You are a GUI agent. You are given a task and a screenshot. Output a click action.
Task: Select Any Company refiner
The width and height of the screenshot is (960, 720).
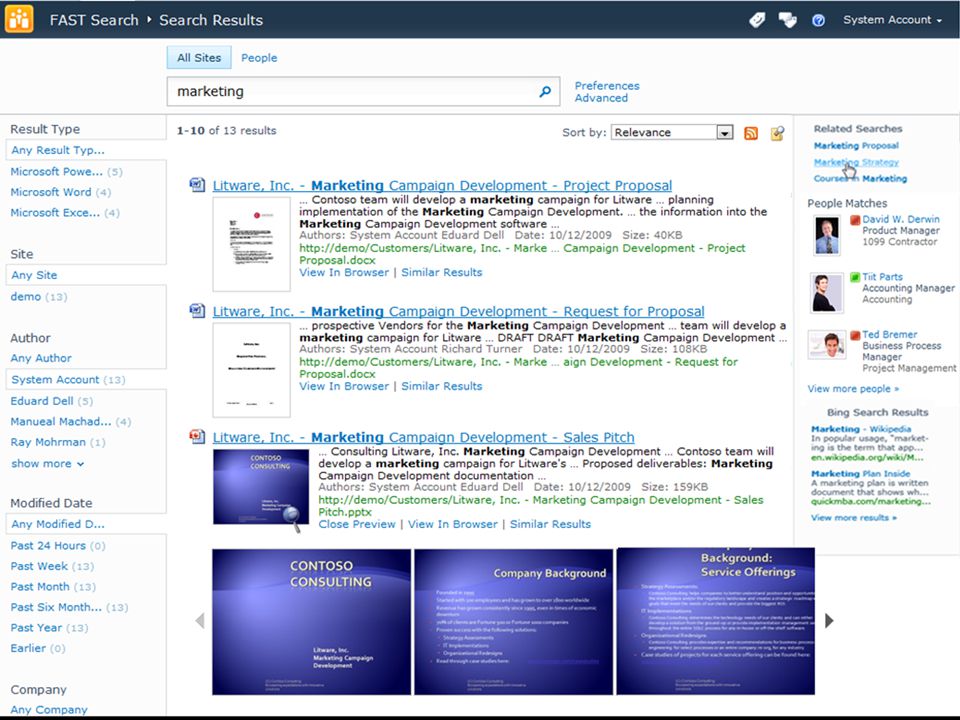pos(49,710)
